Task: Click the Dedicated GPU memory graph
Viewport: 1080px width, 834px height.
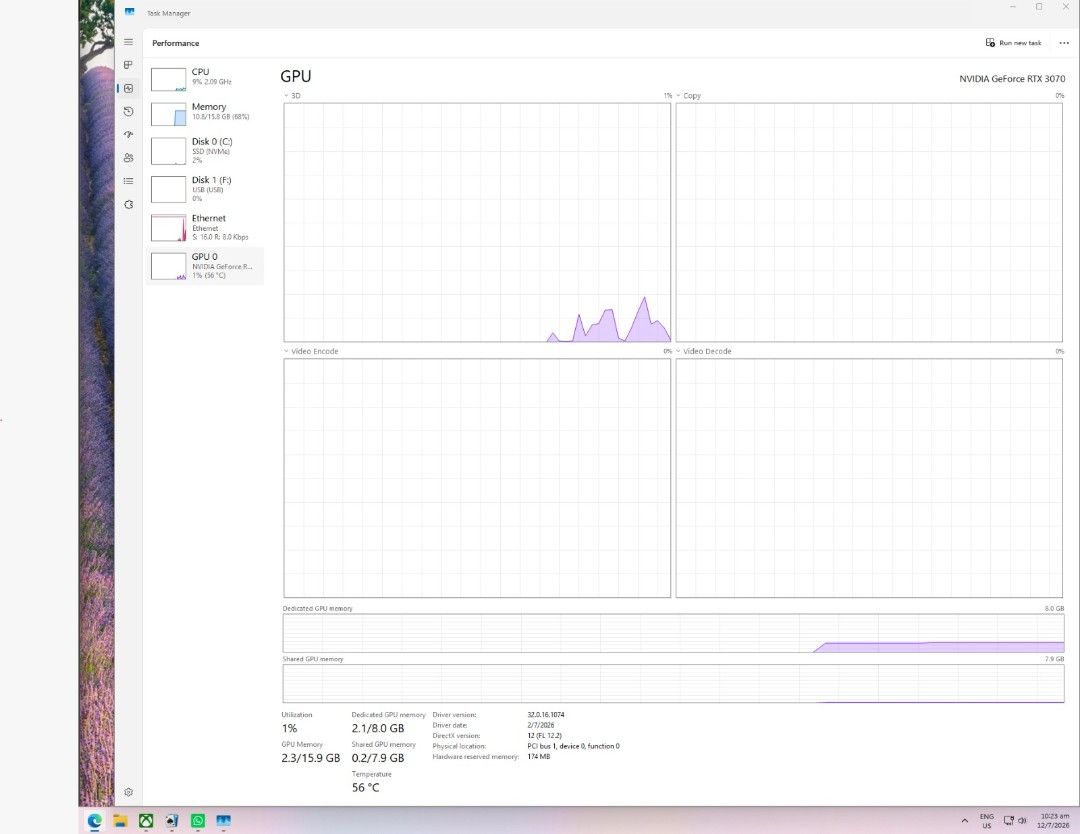Action: point(674,634)
